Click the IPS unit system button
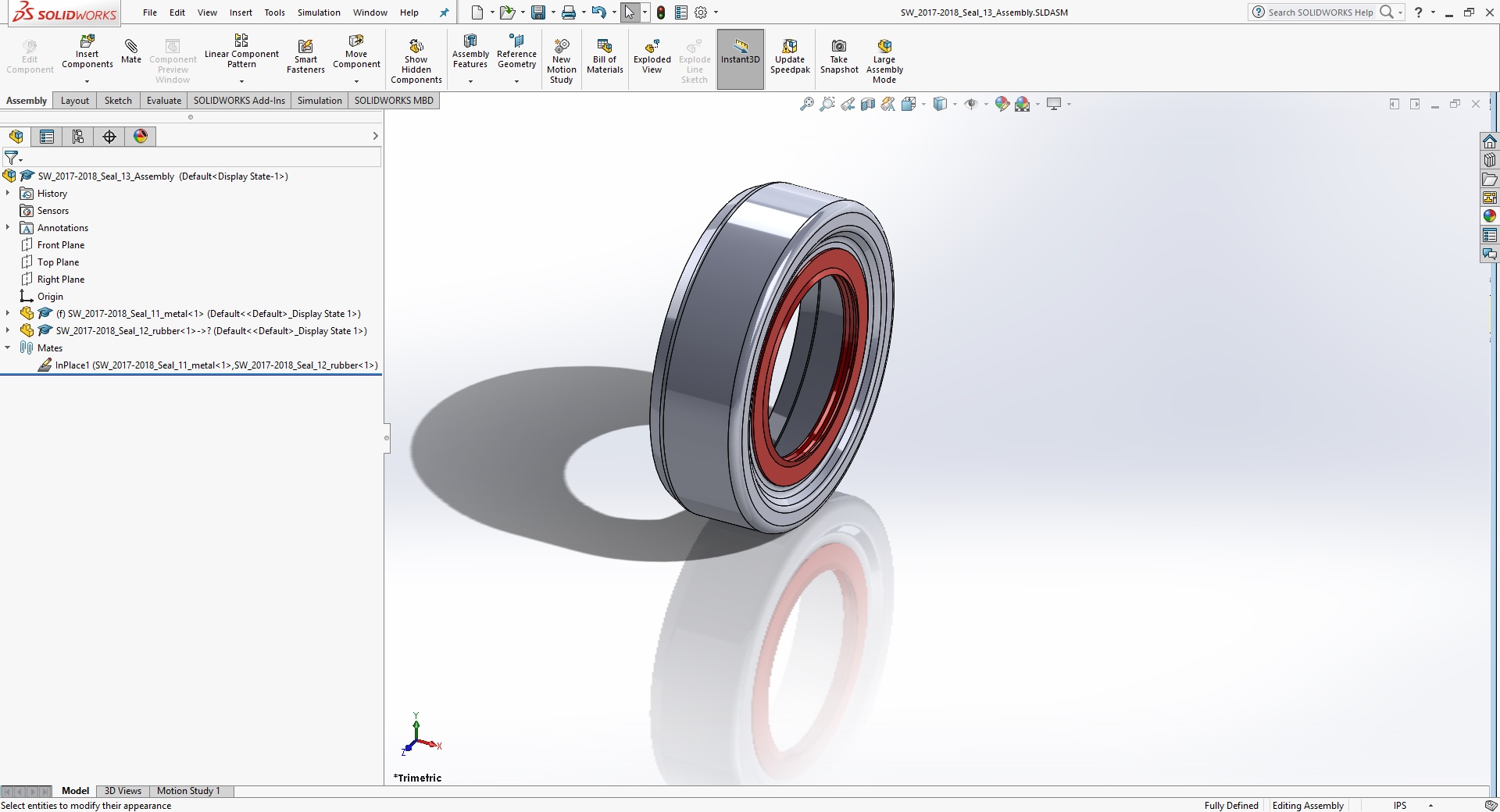The width and height of the screenshot is (1500, 812). point(1399,806)
